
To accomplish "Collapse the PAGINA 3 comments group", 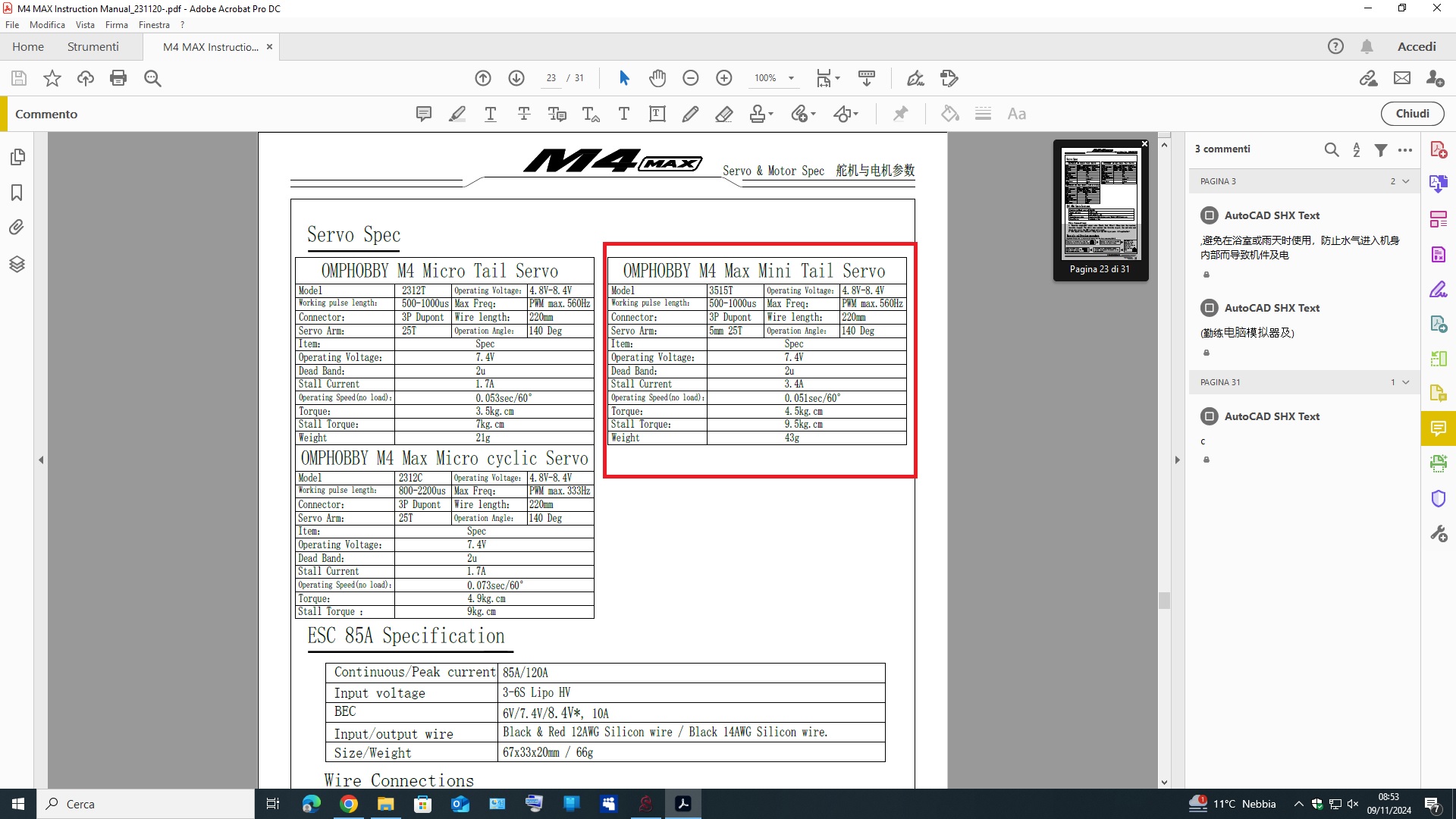I will coord(1405,181).
